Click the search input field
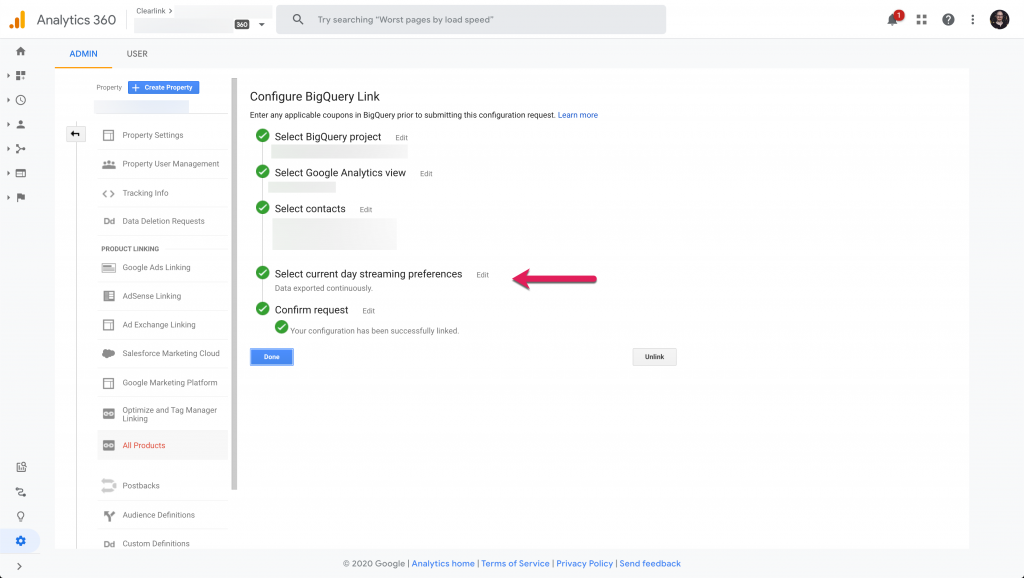The height and width of the screenshot is (578, 1024). (x=471, y=20)
